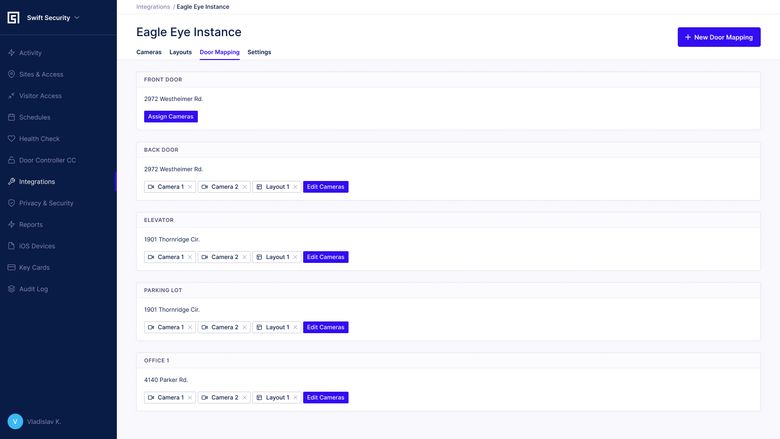Go to Integrations breadcrumb link
Viewport: 780px width, 439px height.
(153, 7)
